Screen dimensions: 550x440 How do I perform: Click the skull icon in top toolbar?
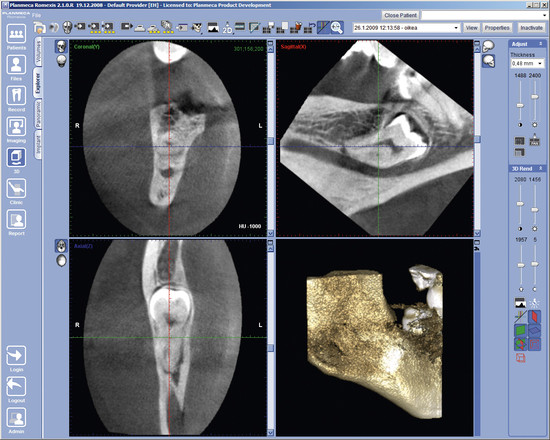click(x=67, y=27)
